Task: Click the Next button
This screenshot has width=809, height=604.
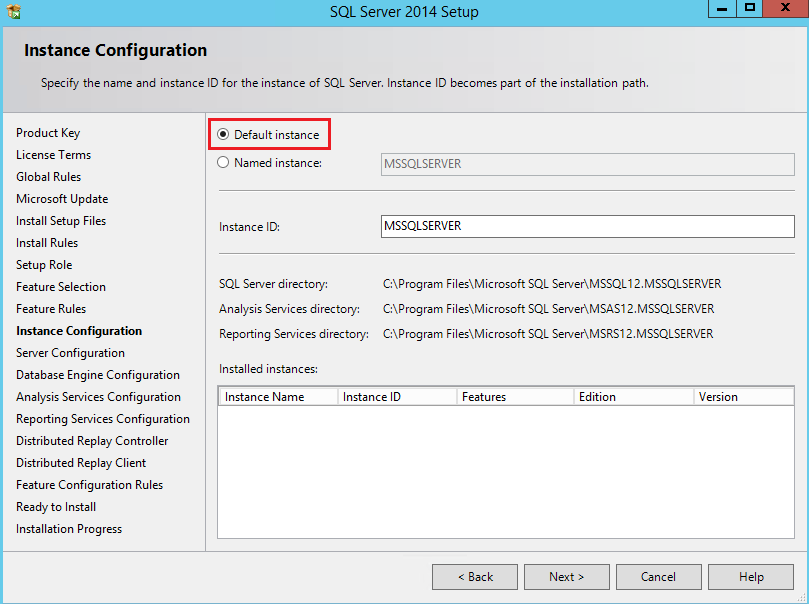Action: pos(567,577)
